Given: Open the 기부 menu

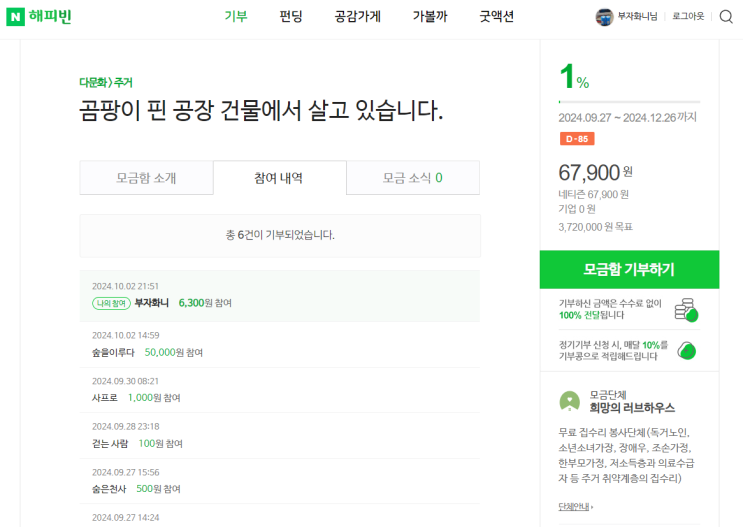Looking at the screenshot, I should pos(236,16).
